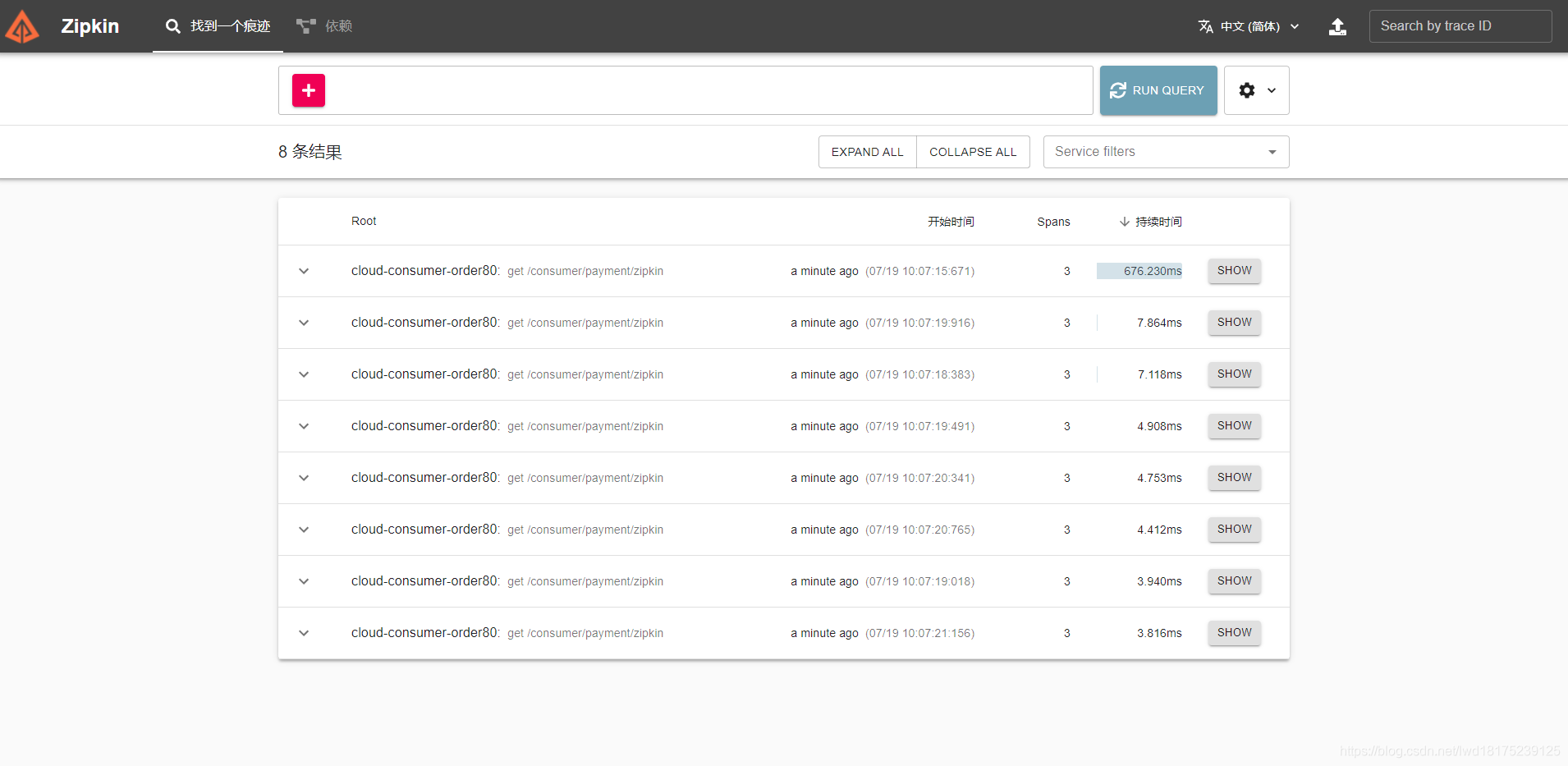
Task: Click the timestamp (07/19 10:07:18:383)
Action: (x=920, y=374)
